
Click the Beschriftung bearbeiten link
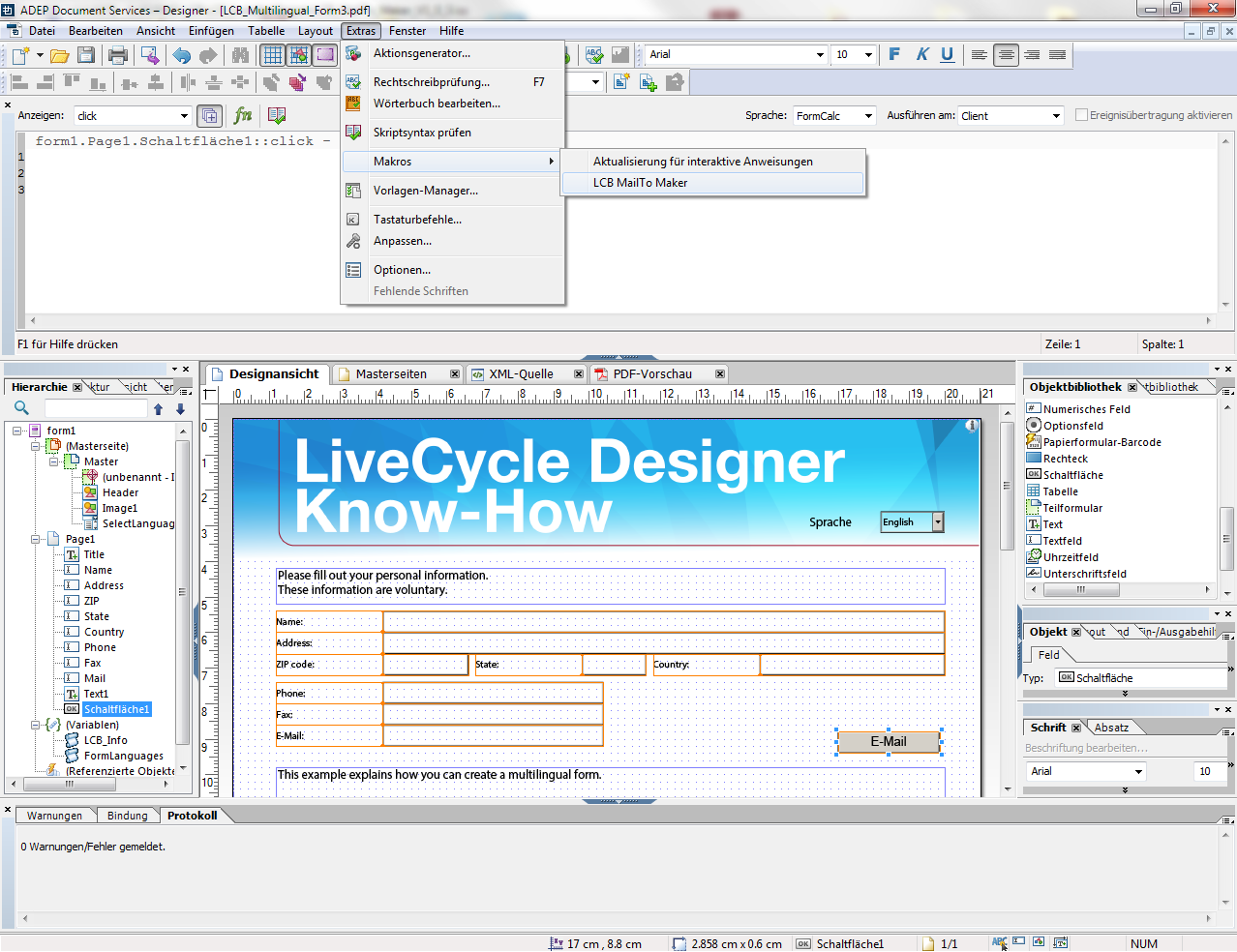(1086, 748)
